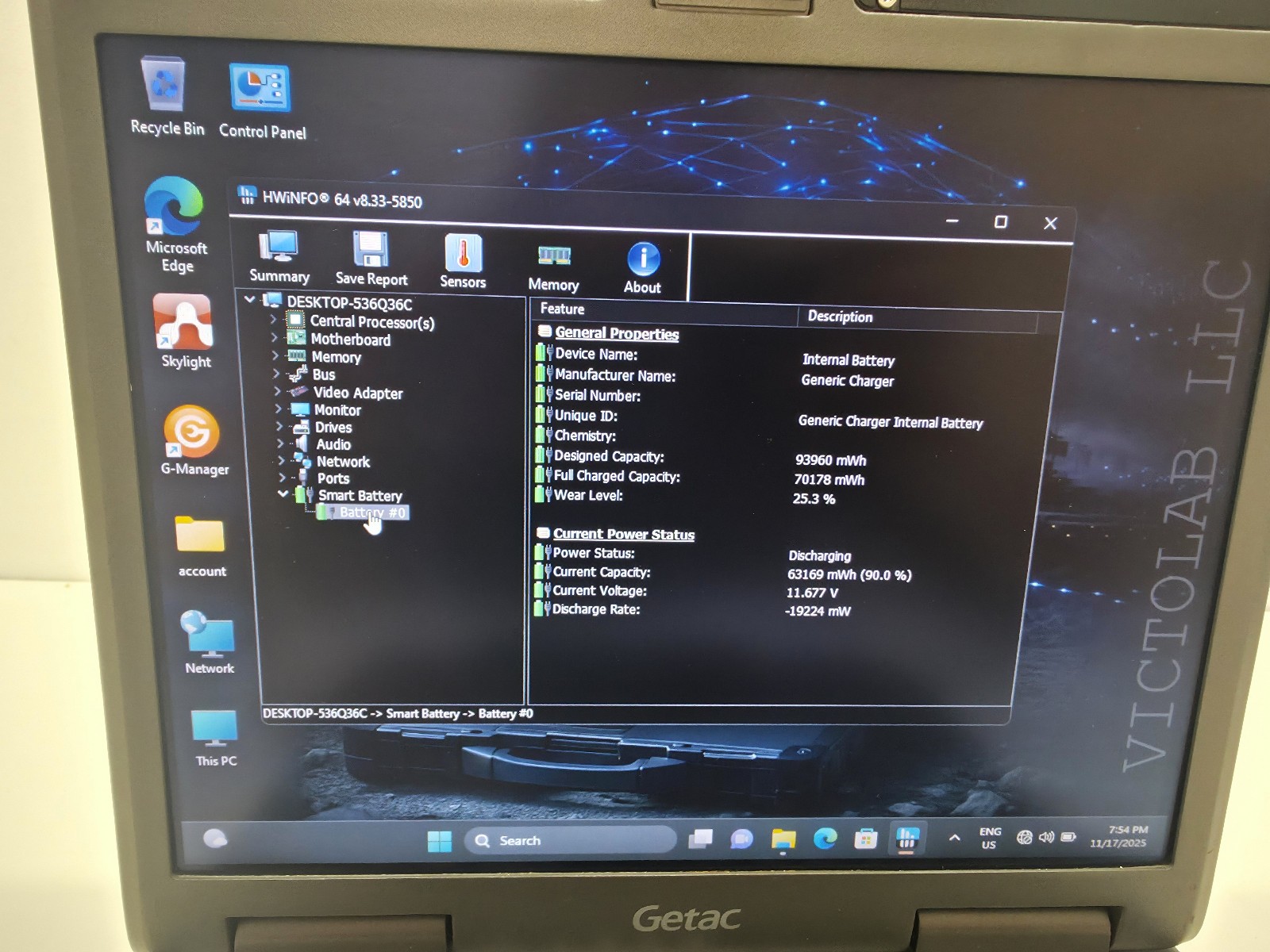Click the Current Power Status heading
Screen dimensions: 1270x952
point(623,535)
